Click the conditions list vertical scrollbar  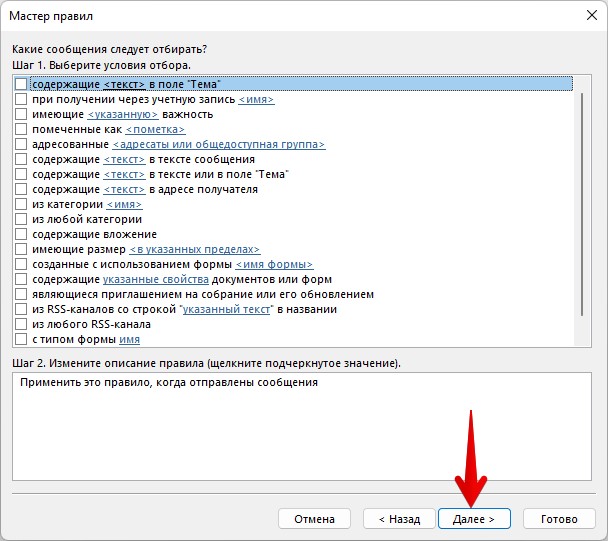coord(582,204)
